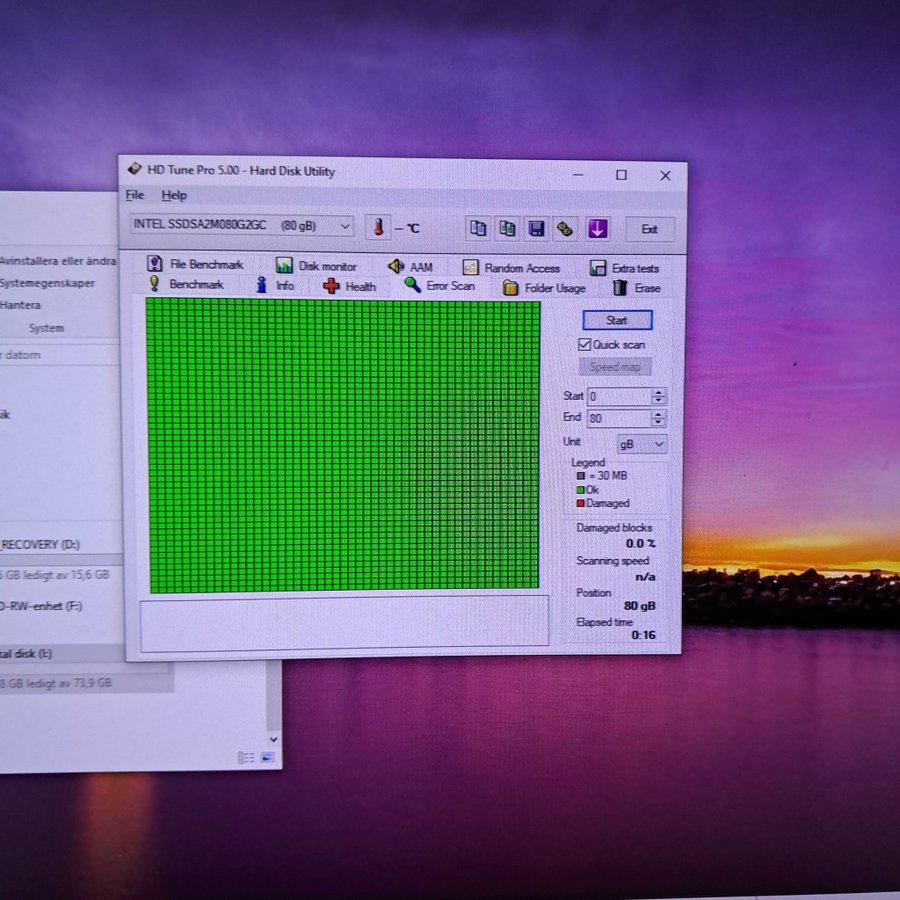Click the thermometer temperature icon
Screen dimensions: 900x900
(378, 227)
